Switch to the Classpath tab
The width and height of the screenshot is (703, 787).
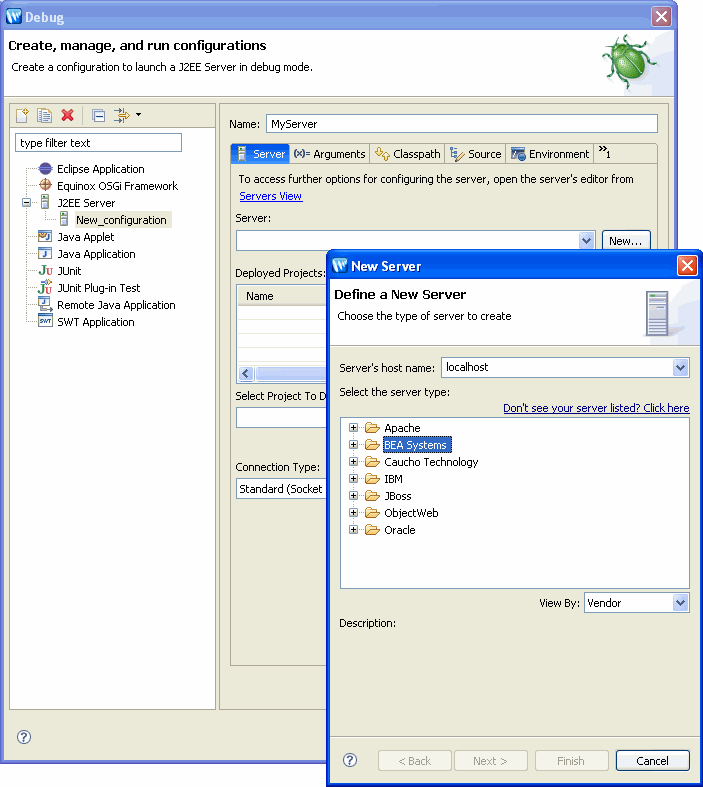click(x=407, y=154)
